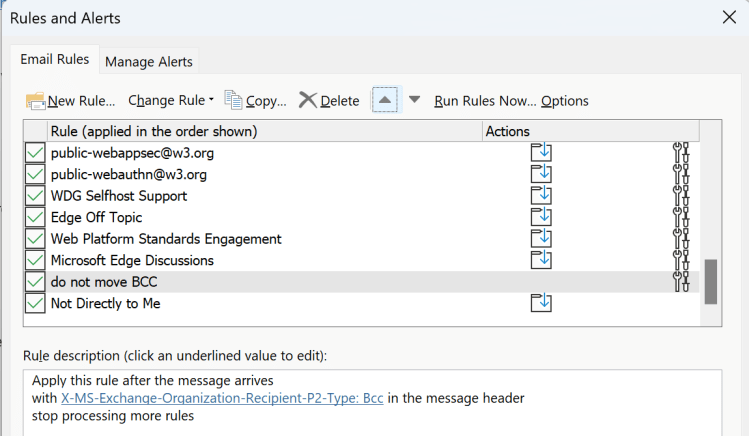Click the Delete X icon
Image resolution: width=749 pixels, height=436 pixels.
[307, 100]
